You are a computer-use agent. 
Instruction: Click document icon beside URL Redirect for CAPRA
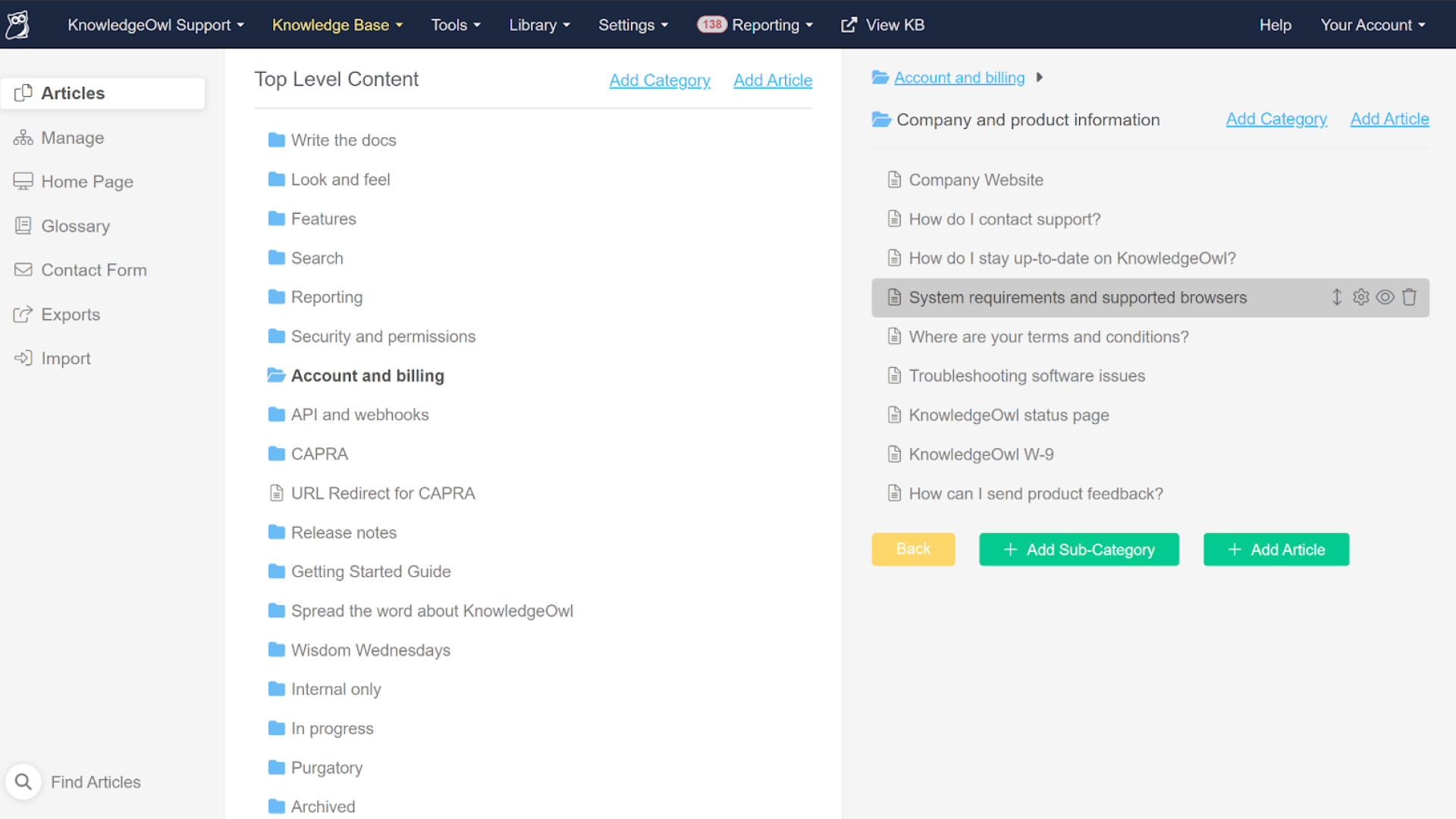tap(277, 493)
